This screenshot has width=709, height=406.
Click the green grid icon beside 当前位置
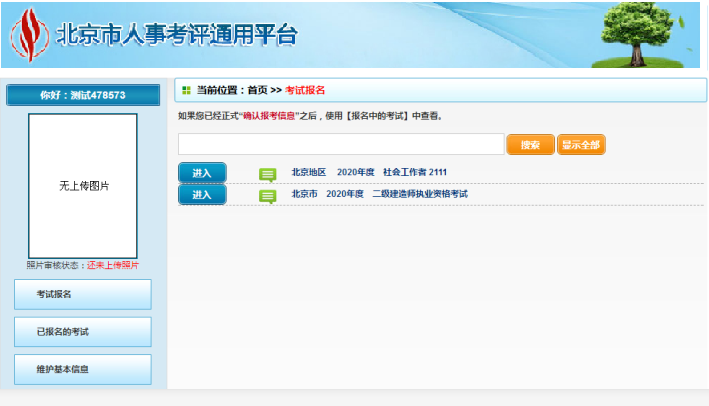tap(186, 91)
